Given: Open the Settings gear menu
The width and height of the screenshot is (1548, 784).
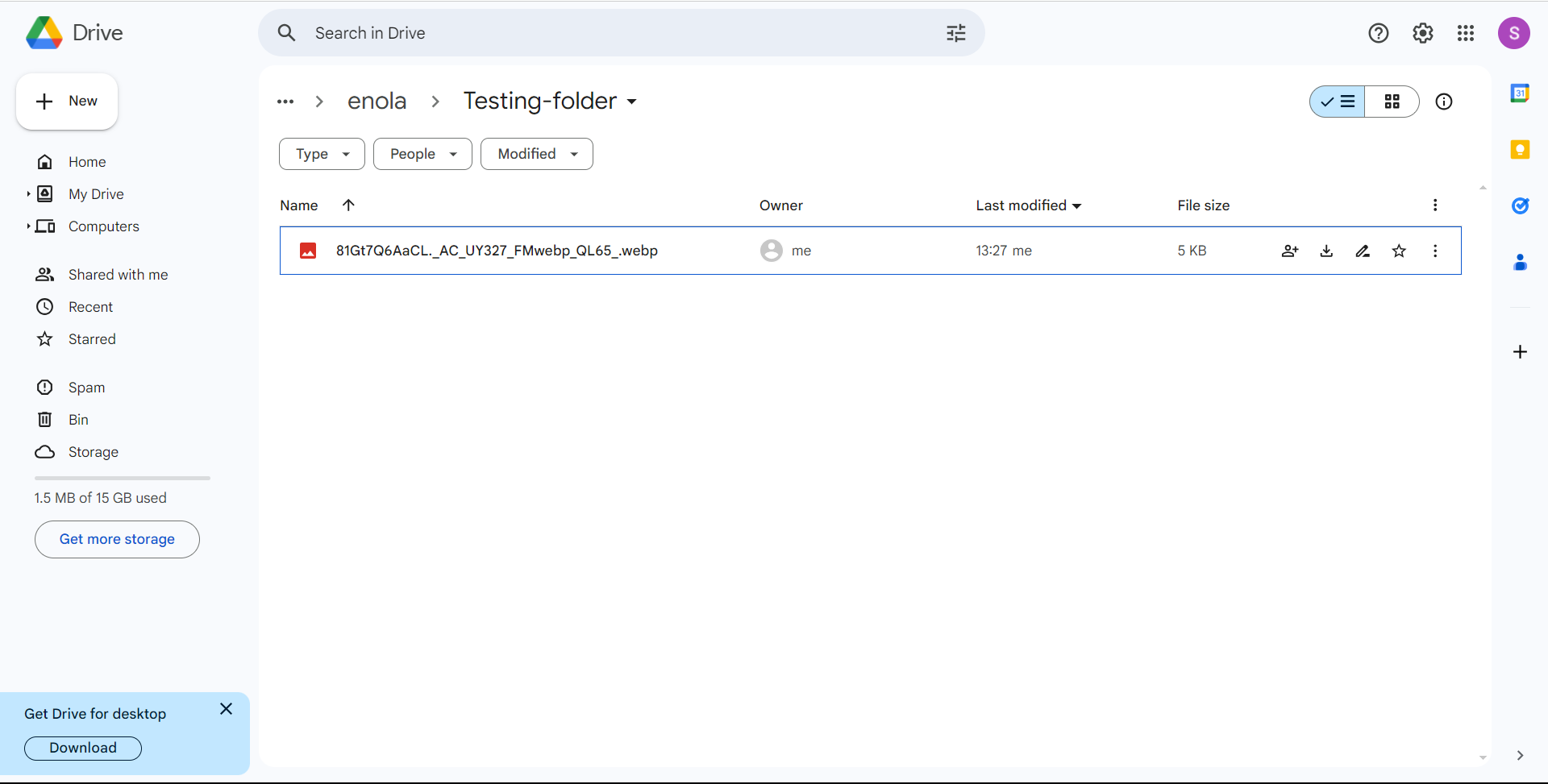Looking at the screenshot, I should pos(1422,33).
